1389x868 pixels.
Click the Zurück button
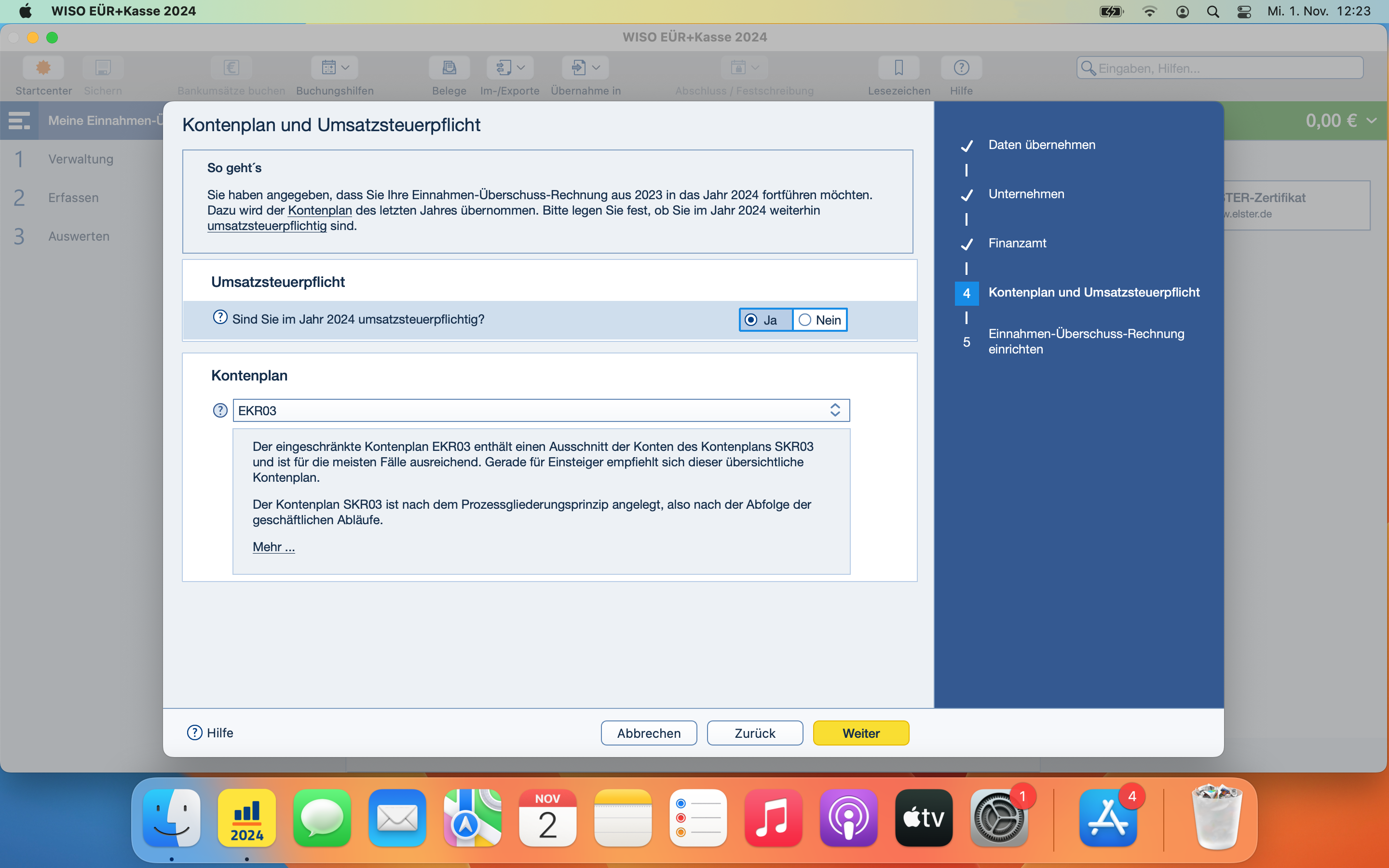click(x=755, y=733)
